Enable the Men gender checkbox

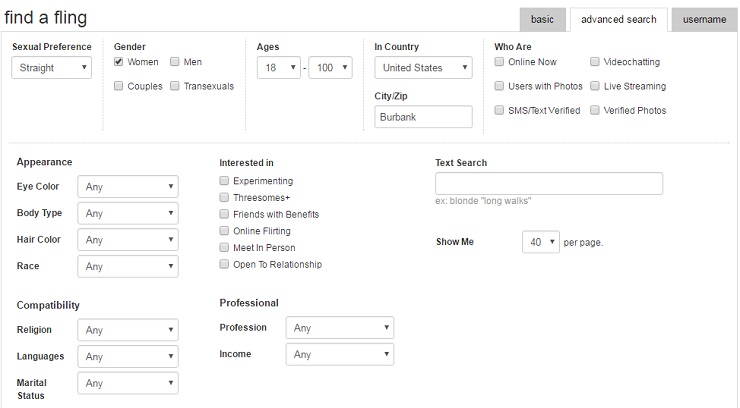pyautogui.click(x=175, y=62)
